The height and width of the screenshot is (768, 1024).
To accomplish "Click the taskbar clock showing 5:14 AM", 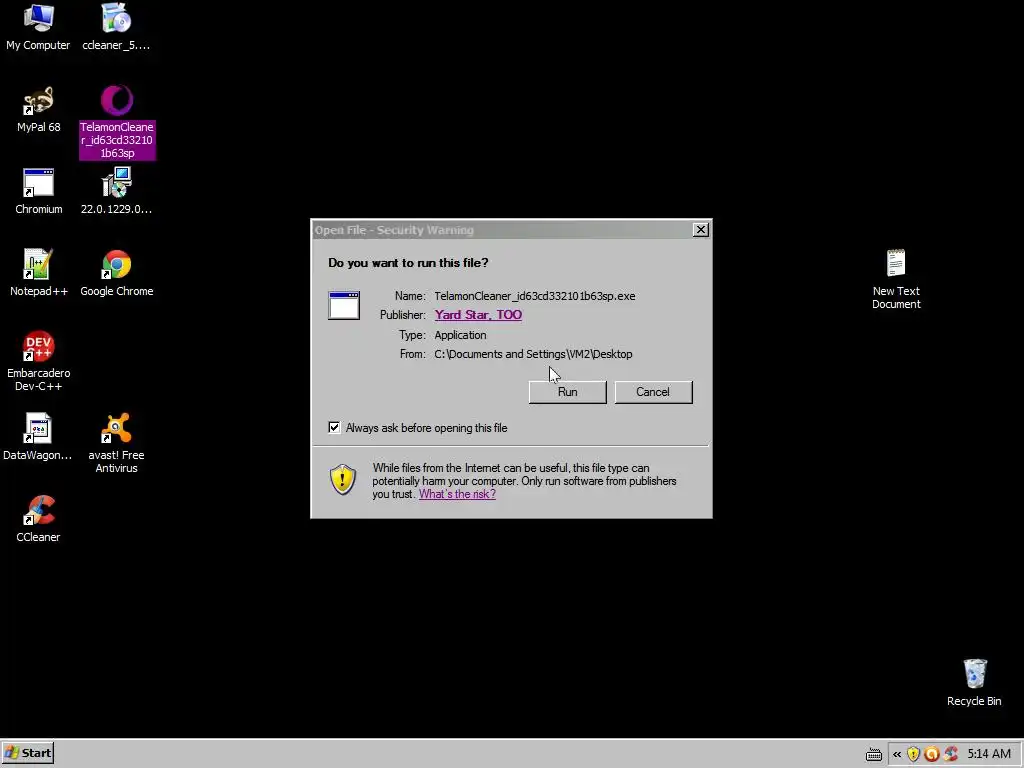I will coord(989,754).
